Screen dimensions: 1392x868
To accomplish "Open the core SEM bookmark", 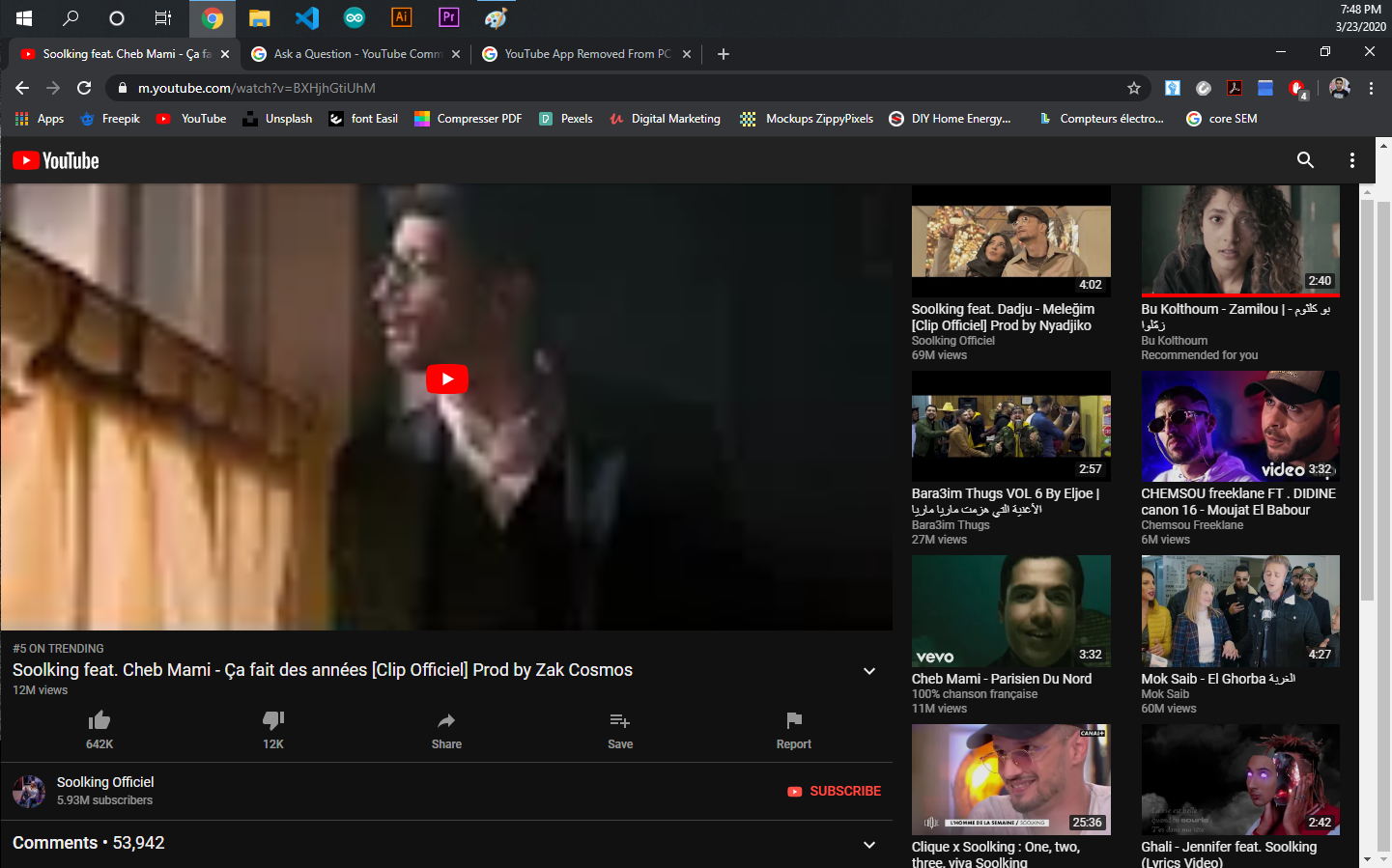I will 1222,119.
